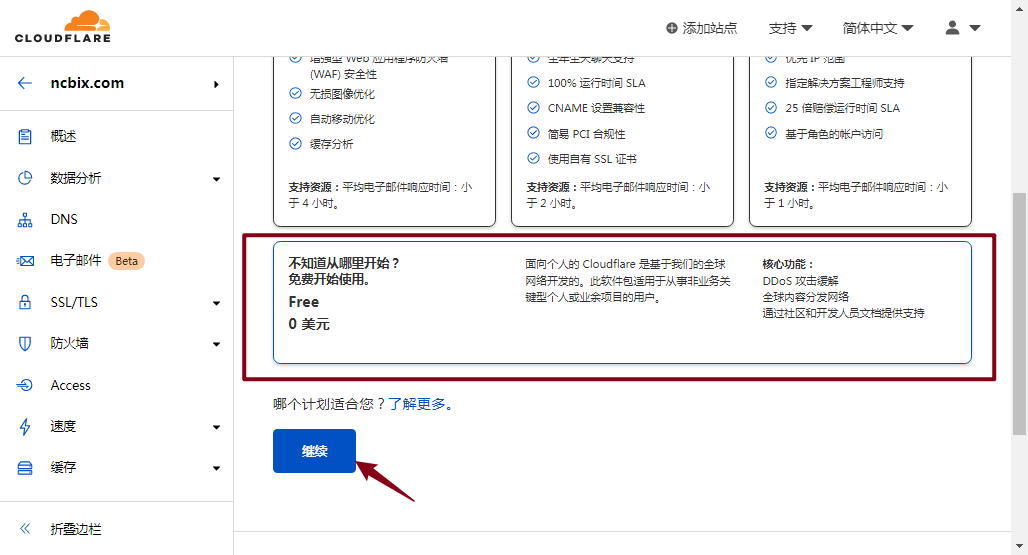Click the 速度 lightning bolt icon
The image size is (1028, 555).
pyautogui.click(x=25, y=427)
